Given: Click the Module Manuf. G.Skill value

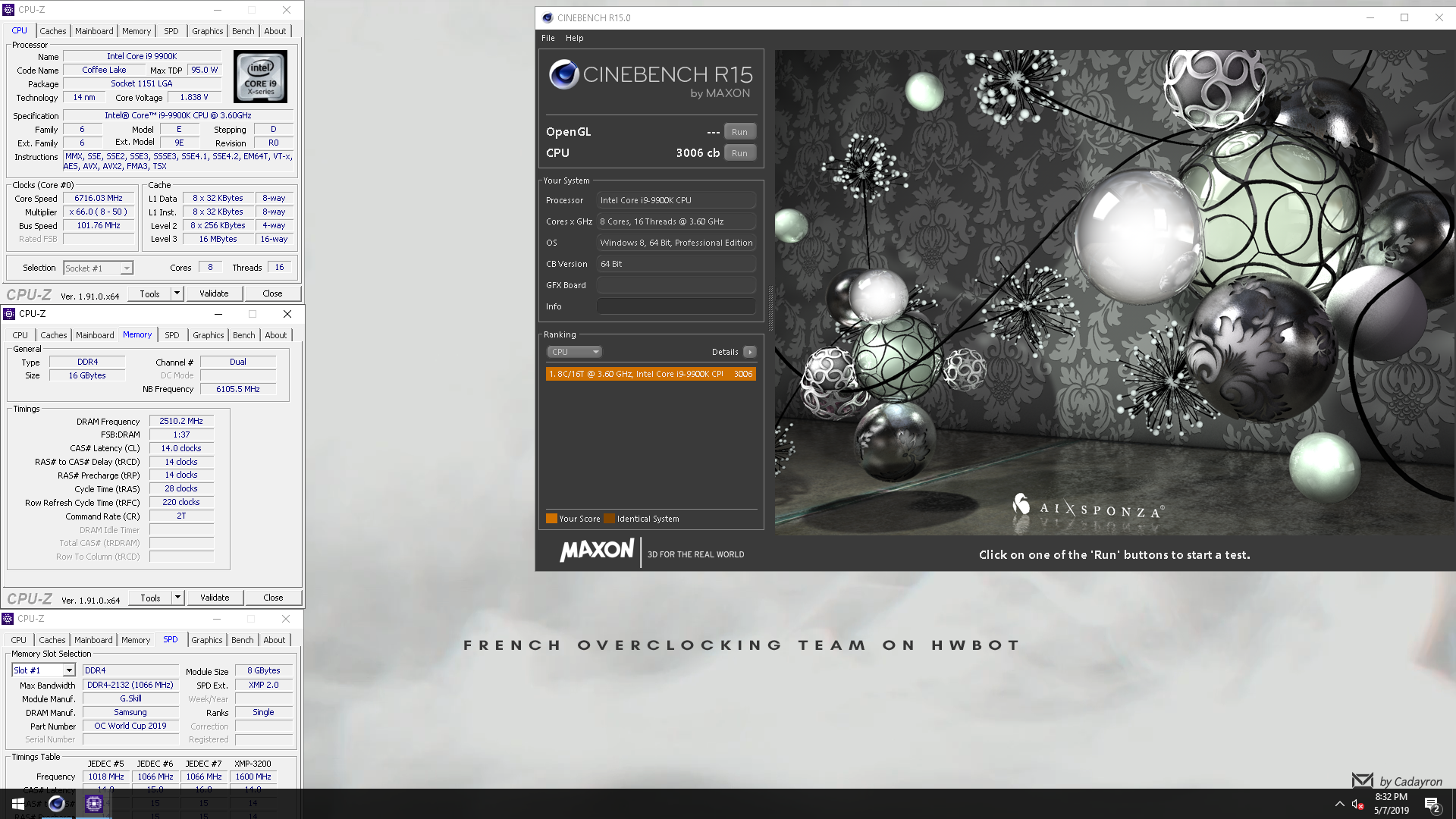Looking at the screenshot, I should (x=130, y=699).
